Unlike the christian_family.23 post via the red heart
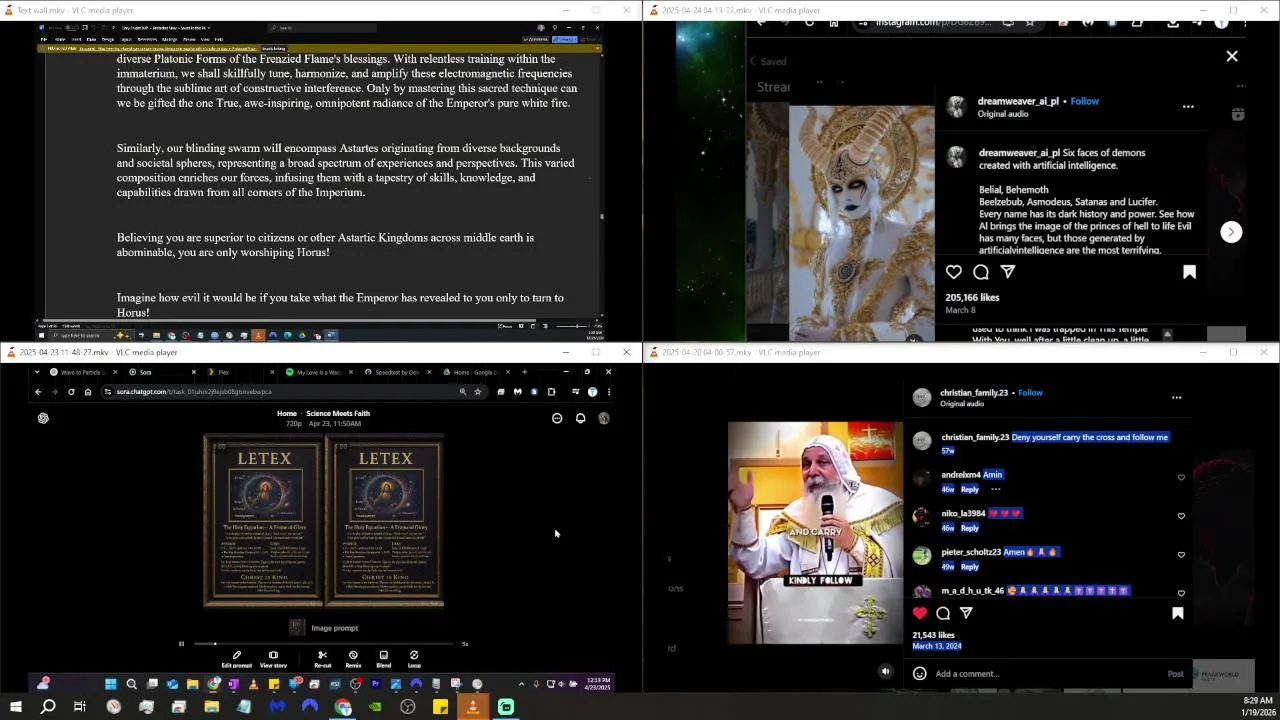This screenshot has width=1280, height=720. click(x=920, y=613)
